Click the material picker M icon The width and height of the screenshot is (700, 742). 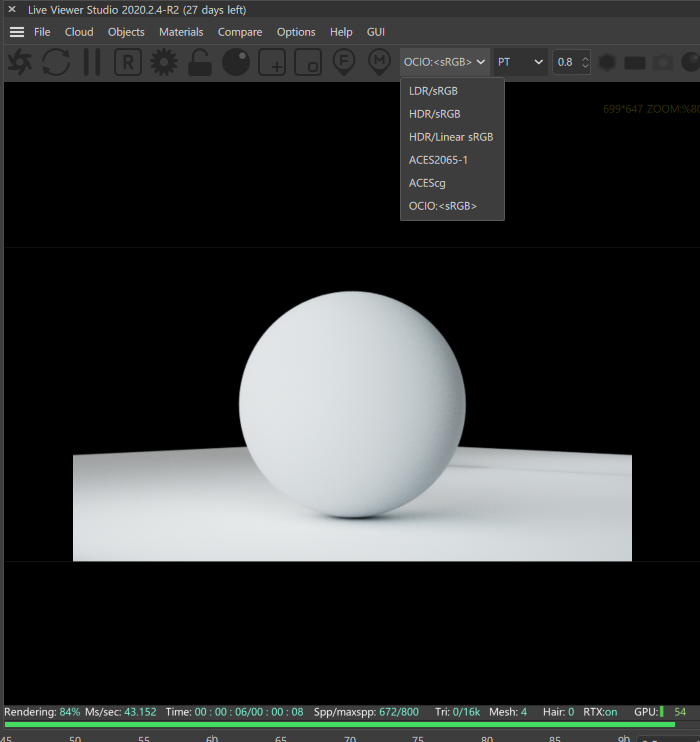click(x=380, y=62)
